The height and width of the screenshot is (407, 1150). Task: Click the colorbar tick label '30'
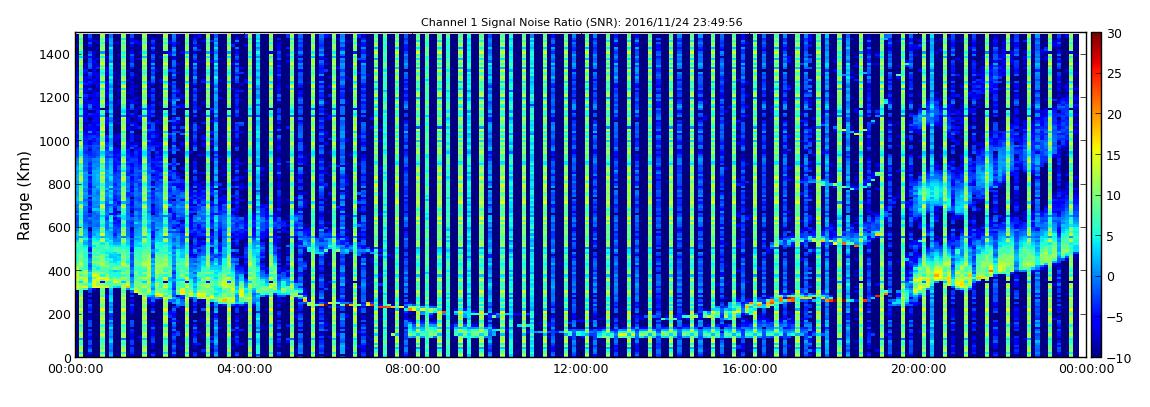tap(1114, 34)
